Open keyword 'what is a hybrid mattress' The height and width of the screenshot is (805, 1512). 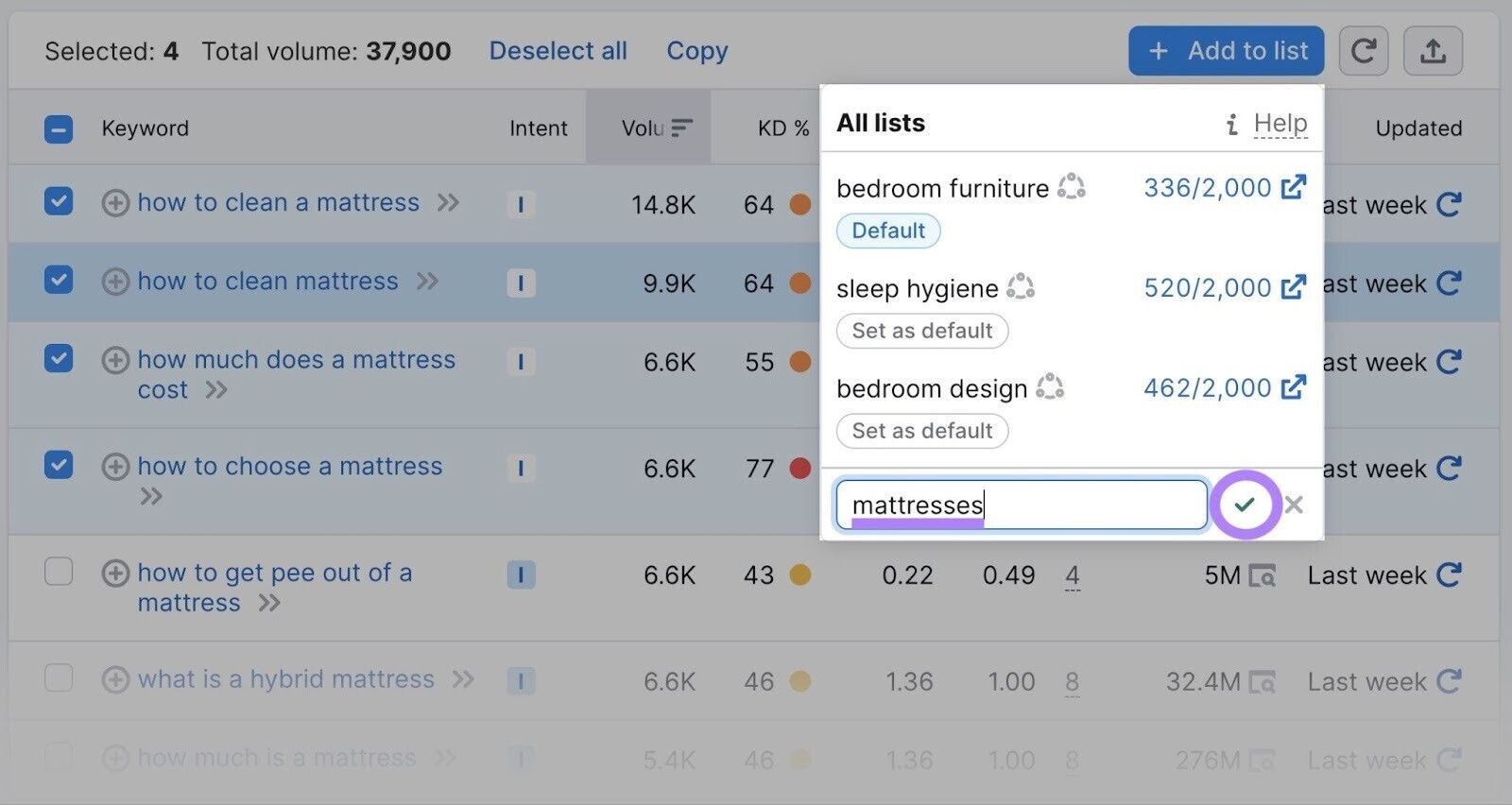pos(285,678)
